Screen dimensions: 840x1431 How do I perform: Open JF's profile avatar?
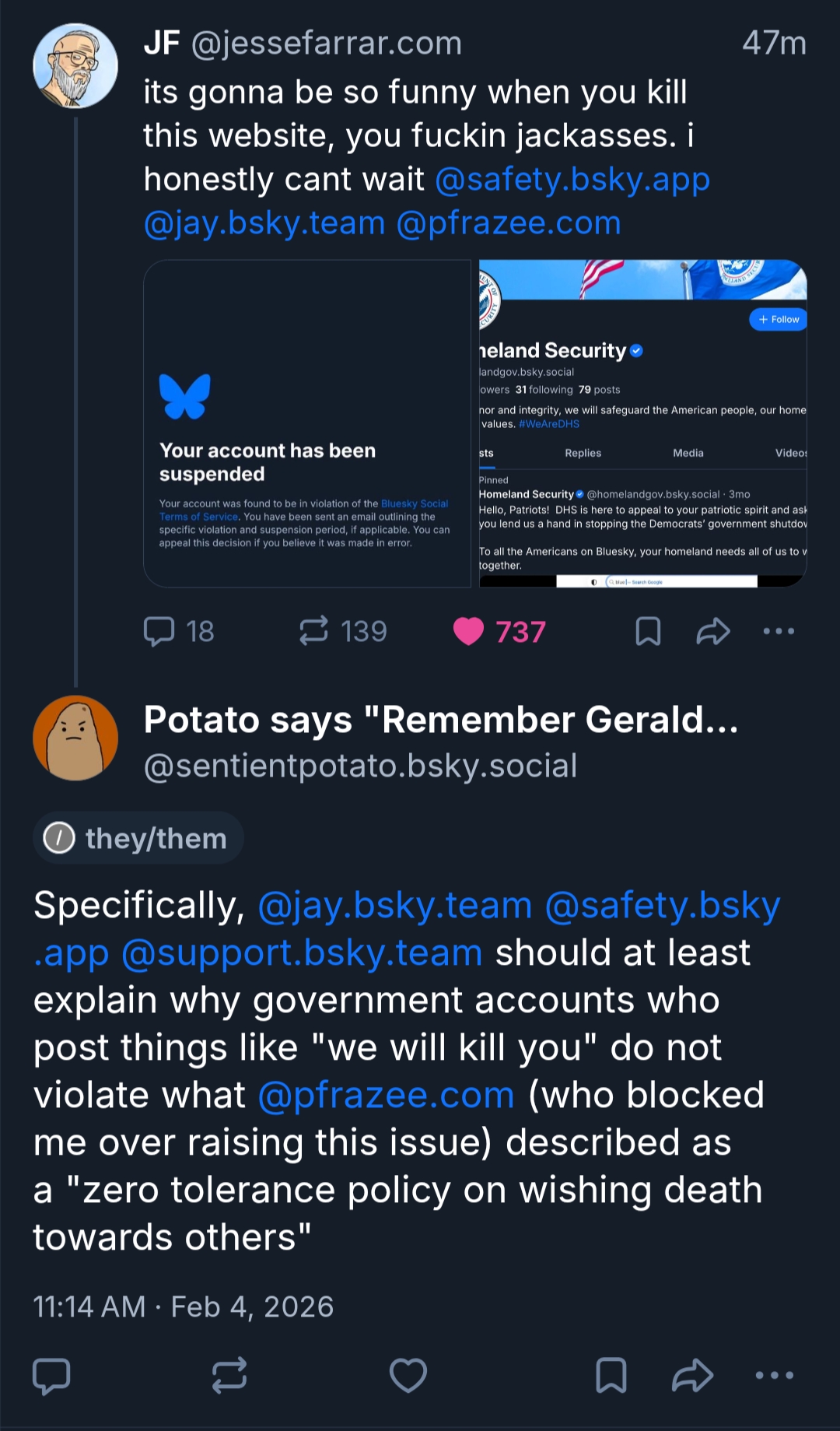click(x=75, y=66)
